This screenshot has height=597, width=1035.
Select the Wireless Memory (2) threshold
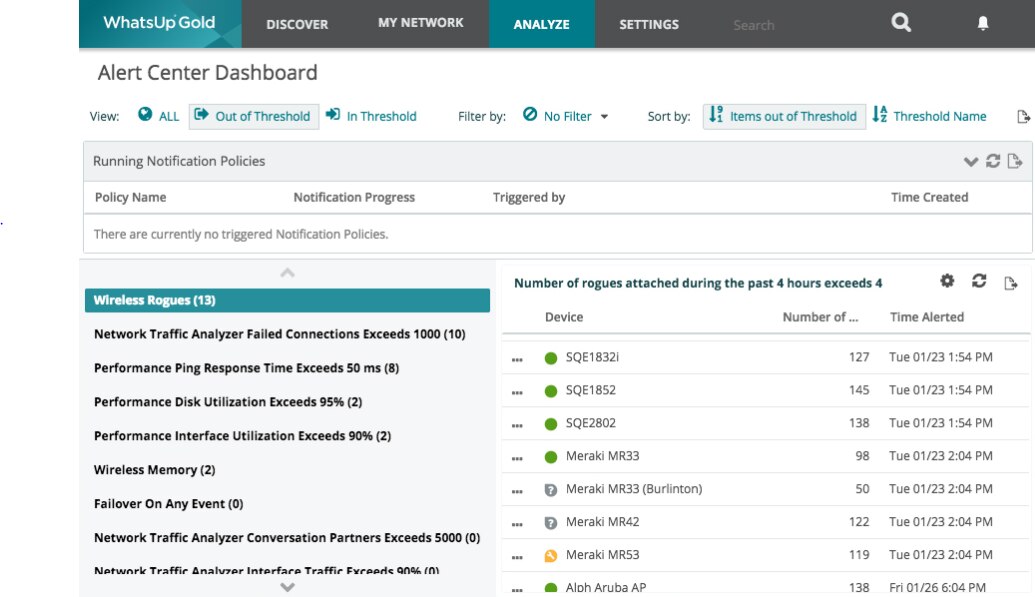(x=154, y=470)
